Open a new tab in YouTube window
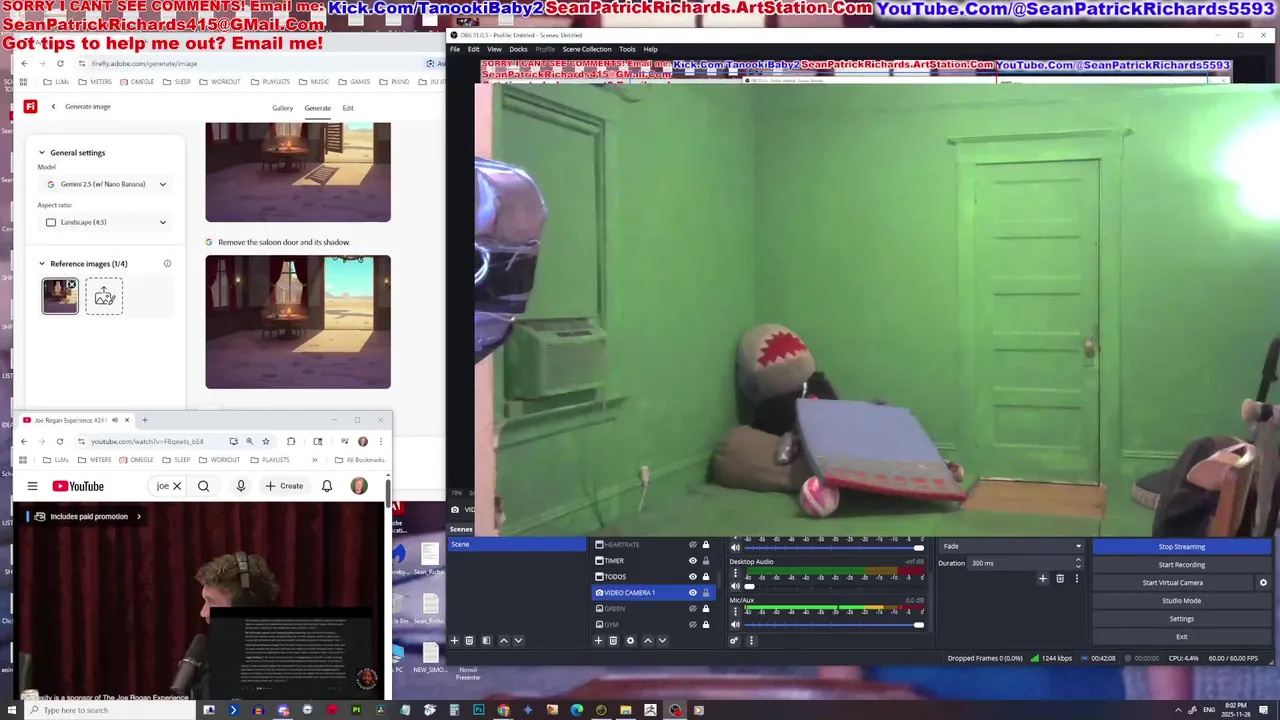1280x720 pixels. 144,420
